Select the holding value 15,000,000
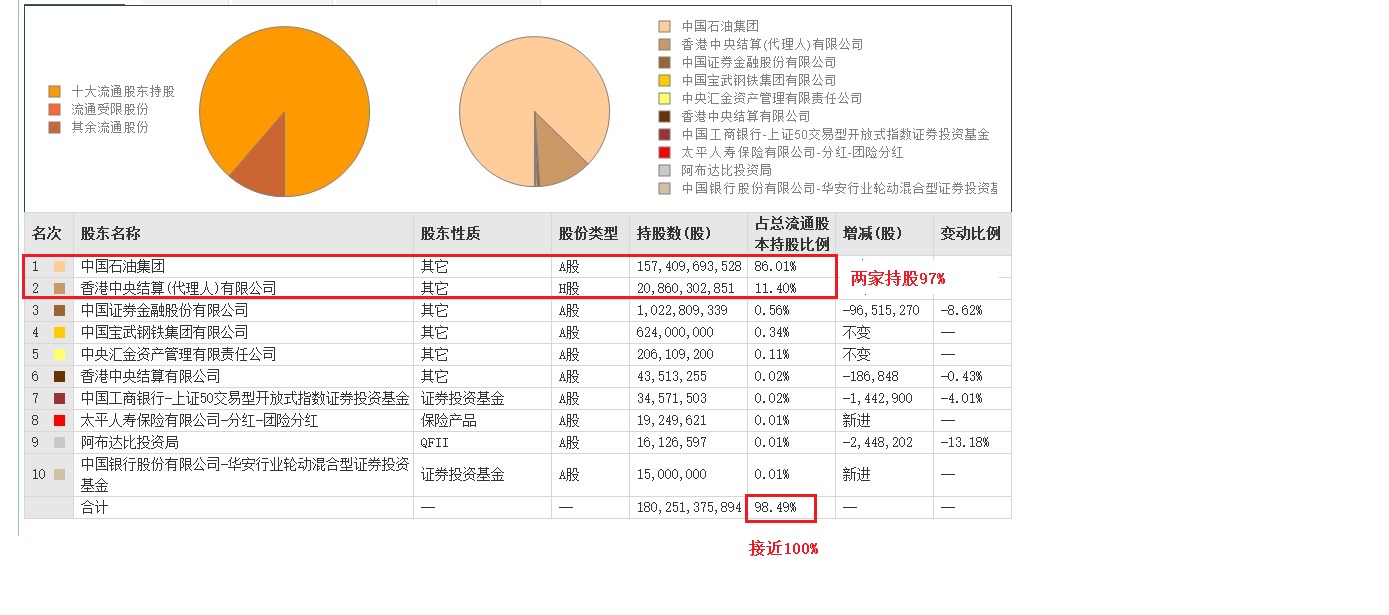Screen dimensions: 1389x615 point(672,474)
